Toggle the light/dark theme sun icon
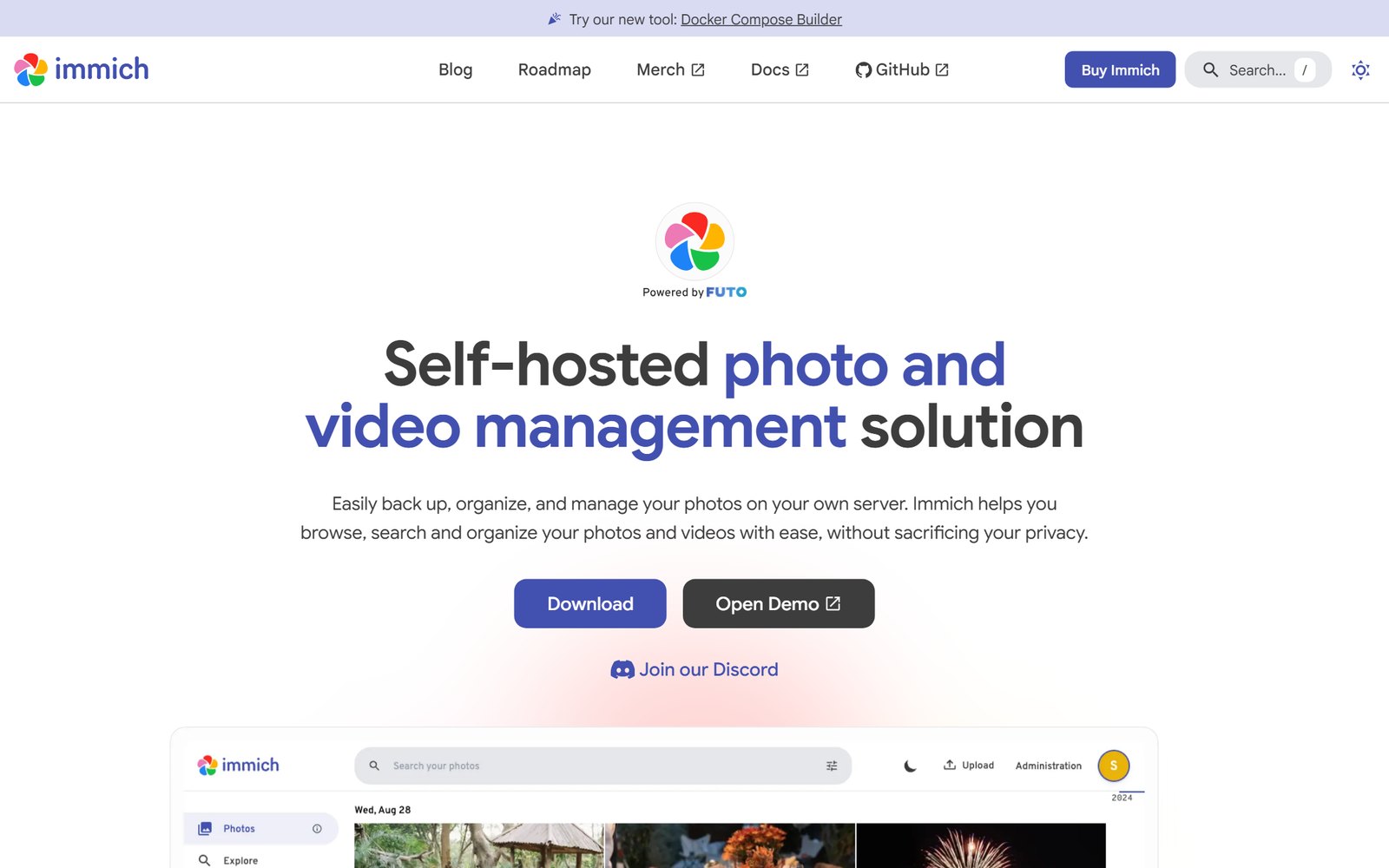This screenshot has height=868, width=1389. coord(1360,70)
